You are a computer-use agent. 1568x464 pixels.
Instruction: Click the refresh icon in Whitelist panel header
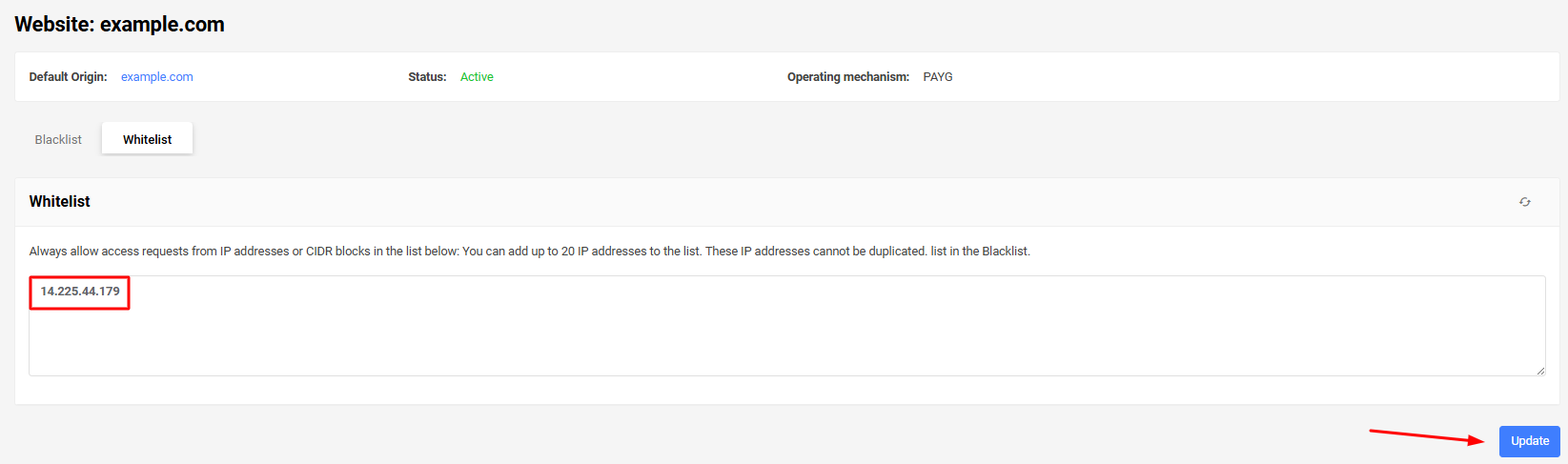pos(1525,202)
